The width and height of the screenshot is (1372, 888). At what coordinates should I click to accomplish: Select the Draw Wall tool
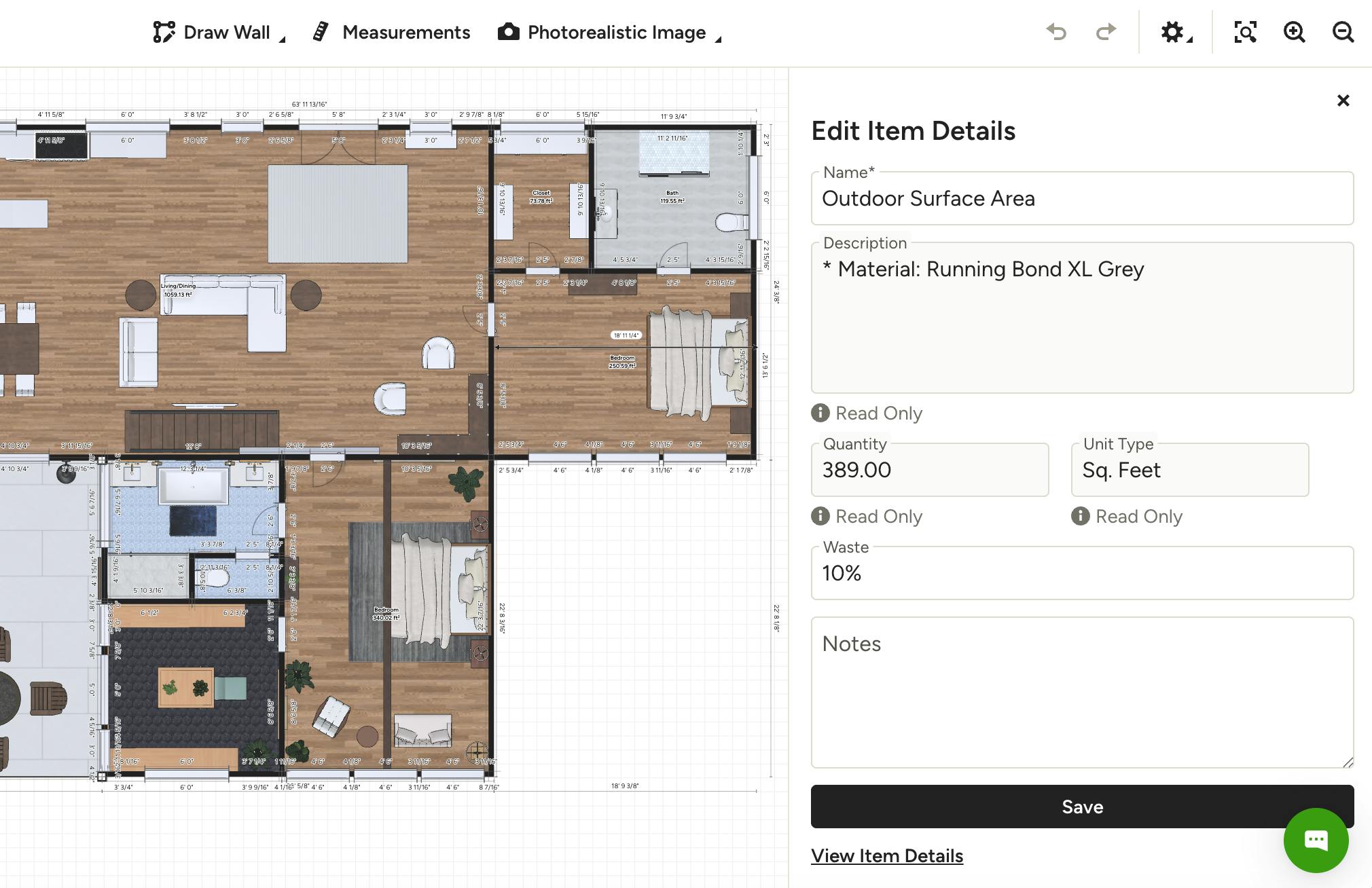pos(211,32)
